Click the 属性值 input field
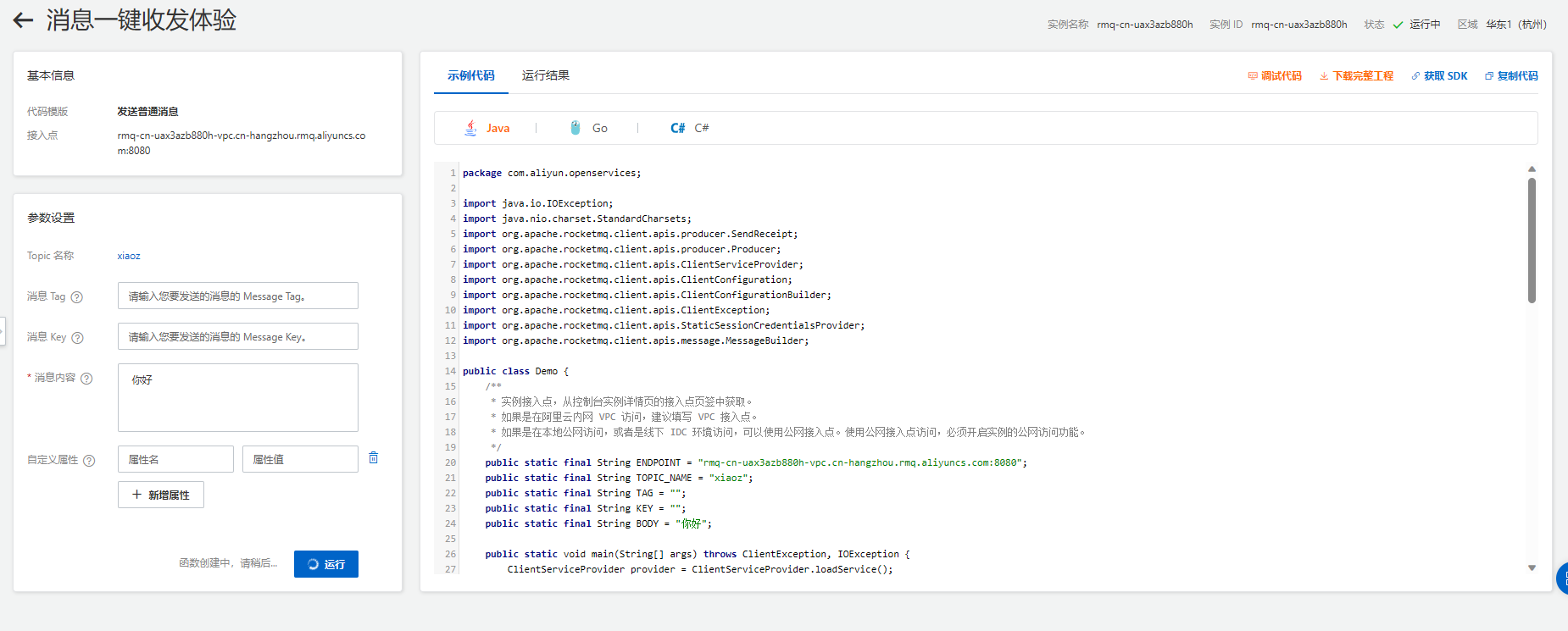Image resolution: width=1568 pixels, height=631 pixels. 300,459
